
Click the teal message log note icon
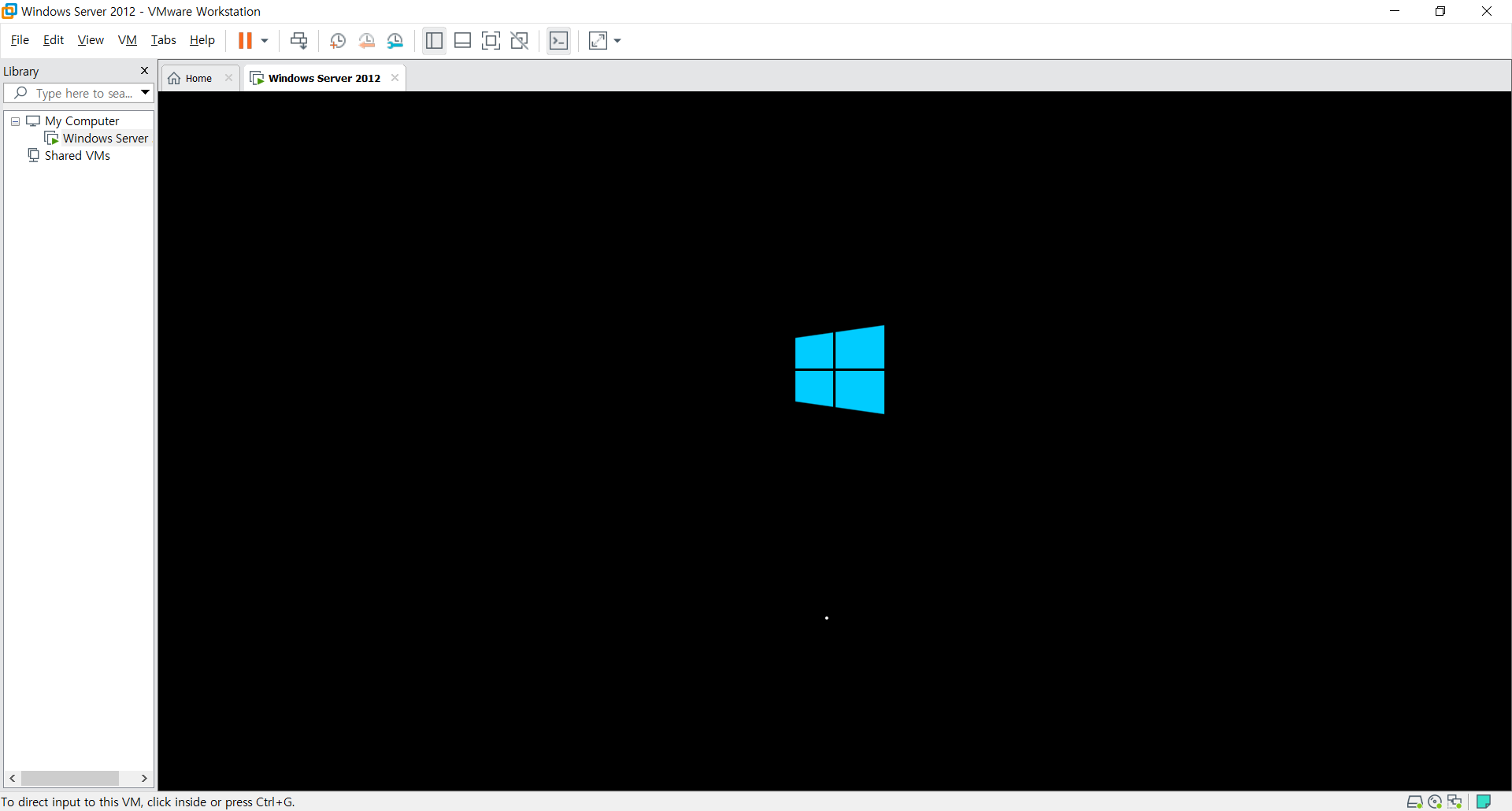coord(1484,802)
